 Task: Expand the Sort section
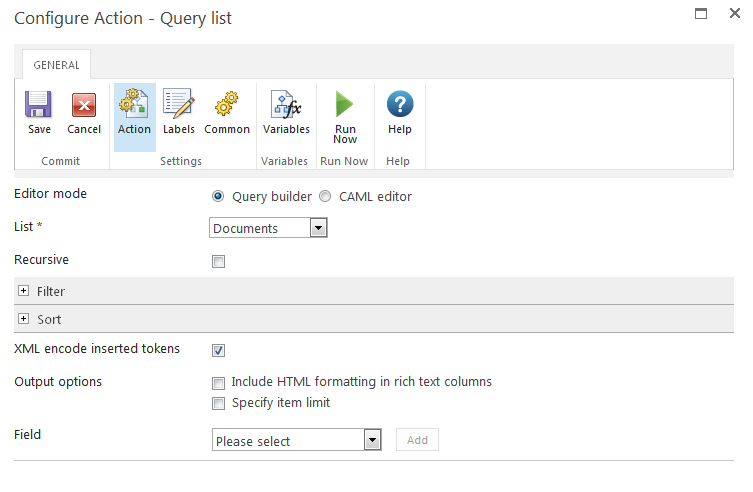[23, 320]
